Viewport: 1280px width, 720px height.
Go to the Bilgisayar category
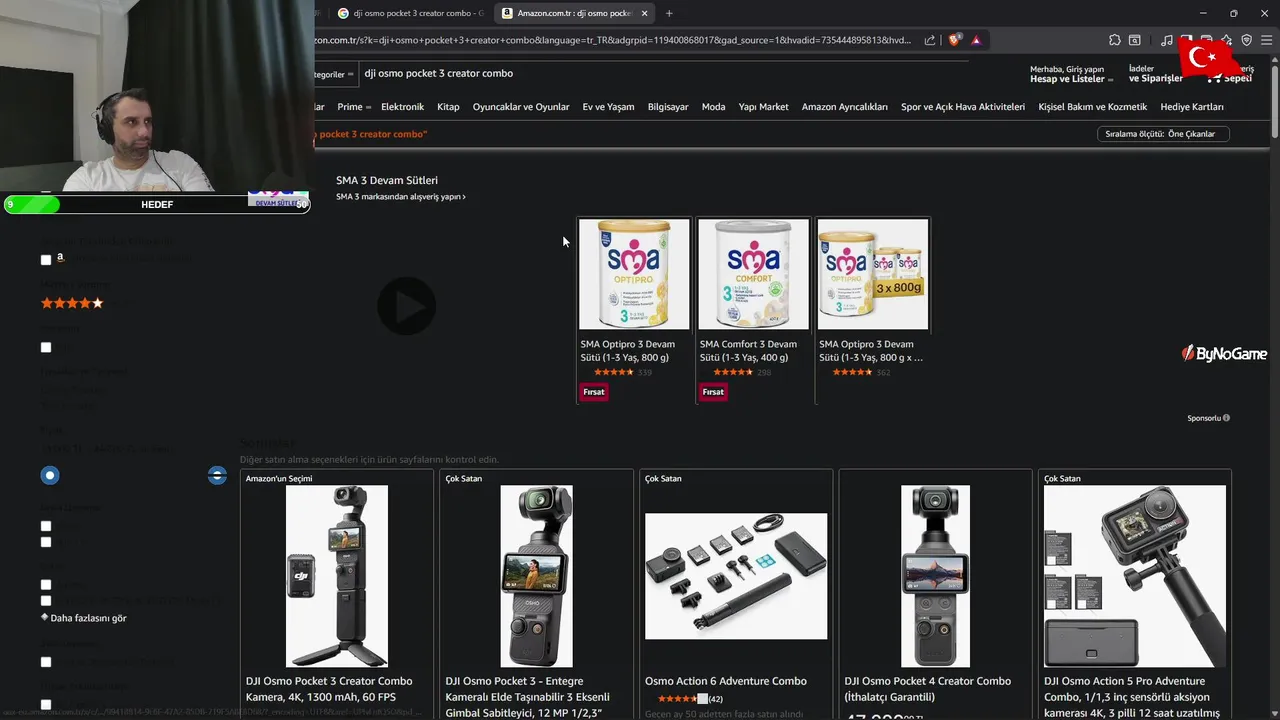668,107
